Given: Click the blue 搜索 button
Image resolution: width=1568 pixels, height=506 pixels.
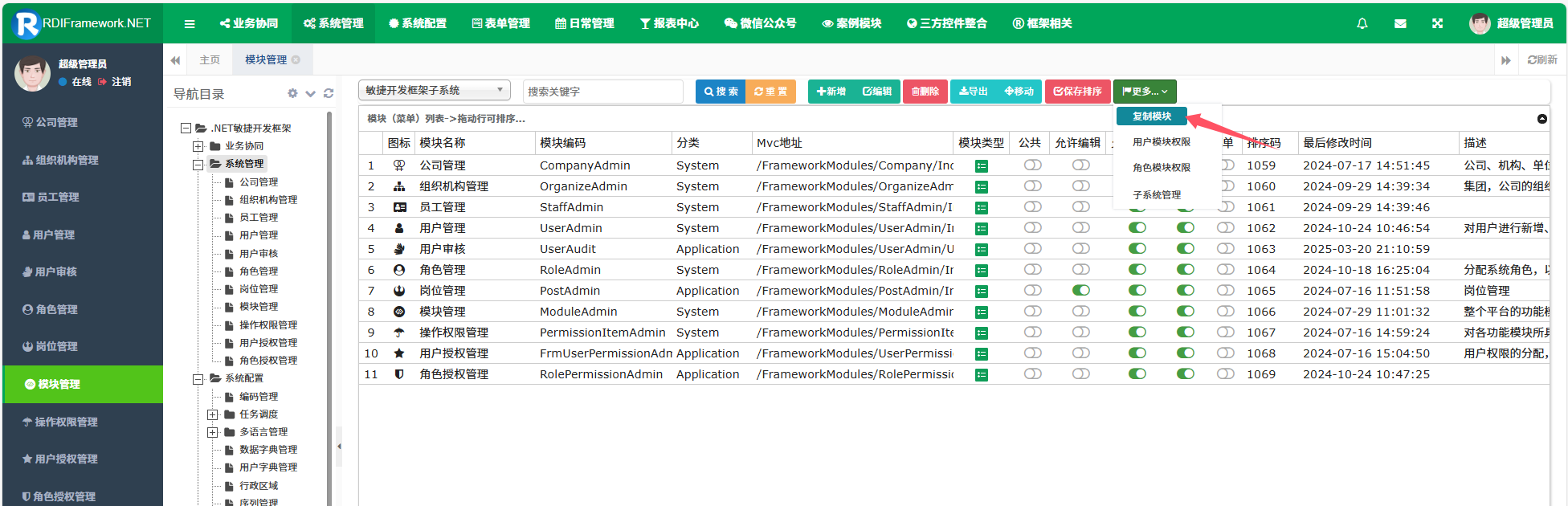Looking at the screenshot, I should 721,92.
